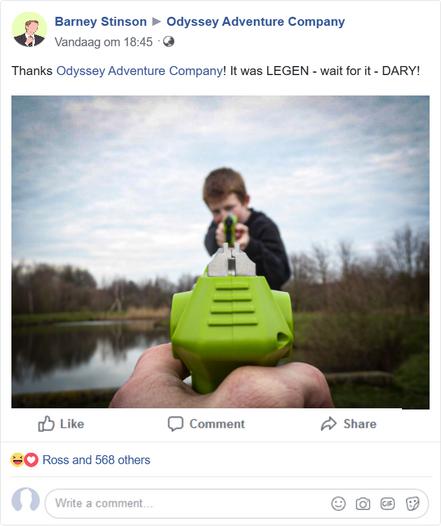The width and height of the screenshot is (441, 526).
Task: Click the laughing Haha reaction icon
Action: pyautogui.click(x=17, y=460)
